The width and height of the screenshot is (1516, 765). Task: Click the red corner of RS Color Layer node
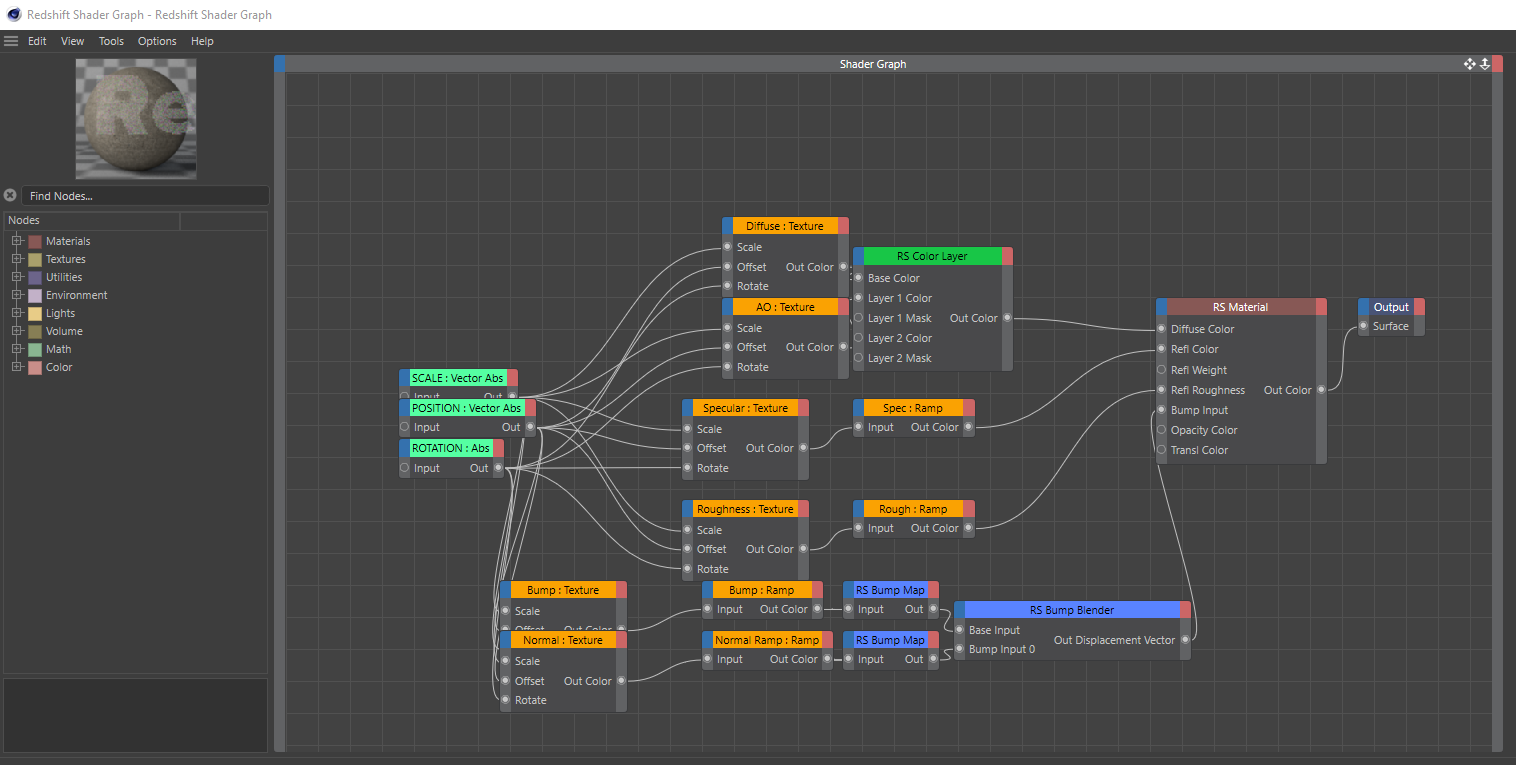[x=1007, y=256]
